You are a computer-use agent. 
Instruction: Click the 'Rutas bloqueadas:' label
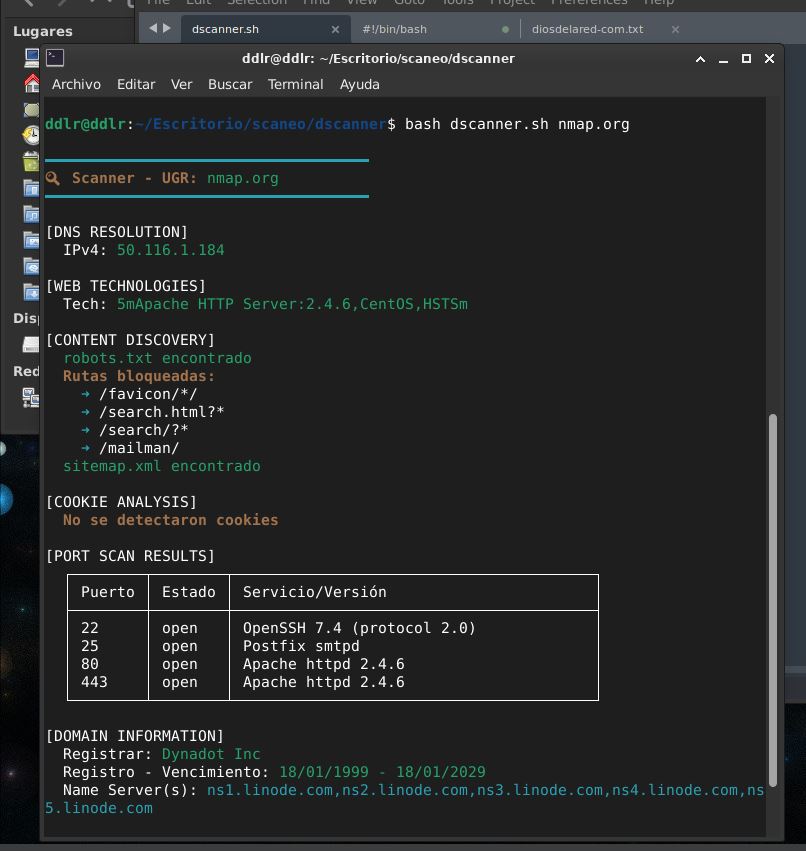[x=139, y=376]
